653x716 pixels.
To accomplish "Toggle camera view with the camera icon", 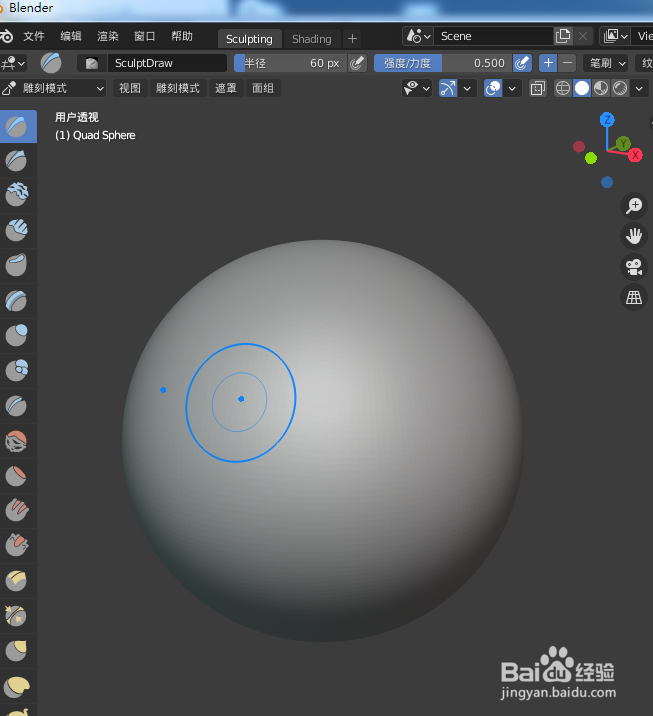I will pos(634,267).
